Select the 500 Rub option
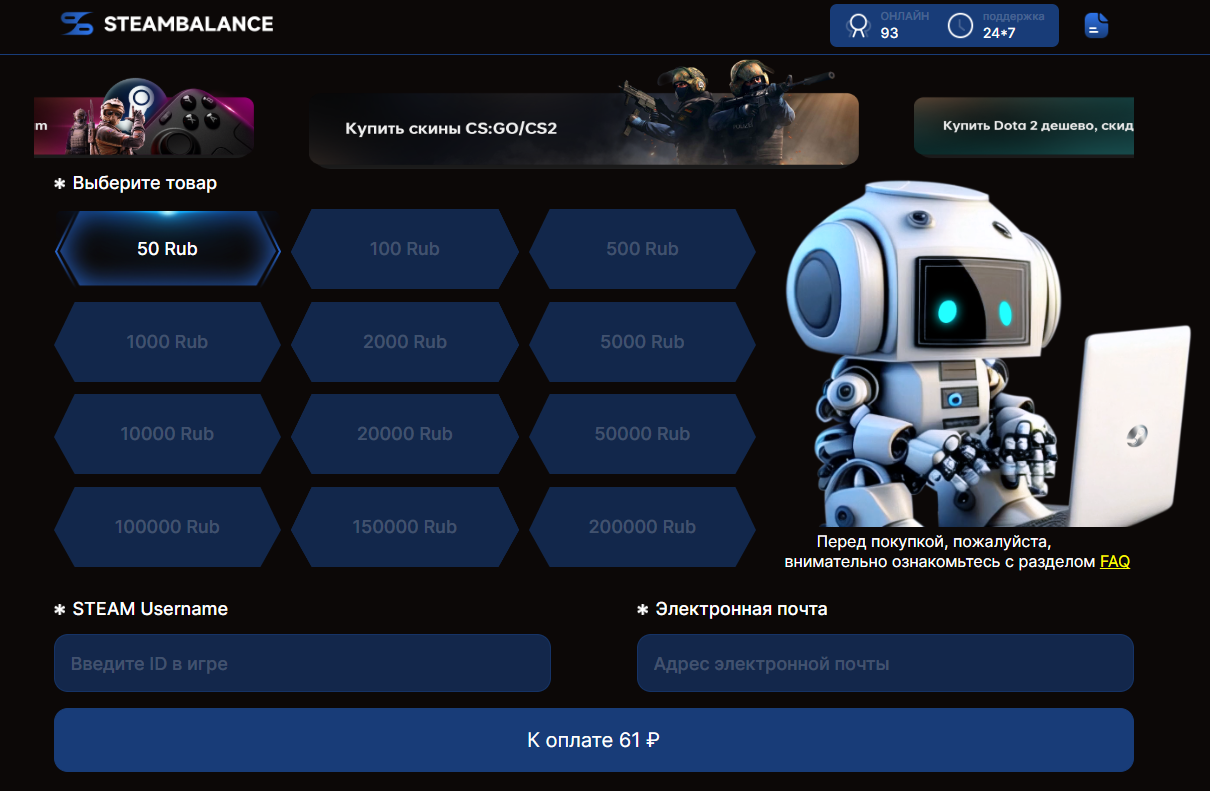The height and width of the screenshot is (791, 1210). [642, 249]
